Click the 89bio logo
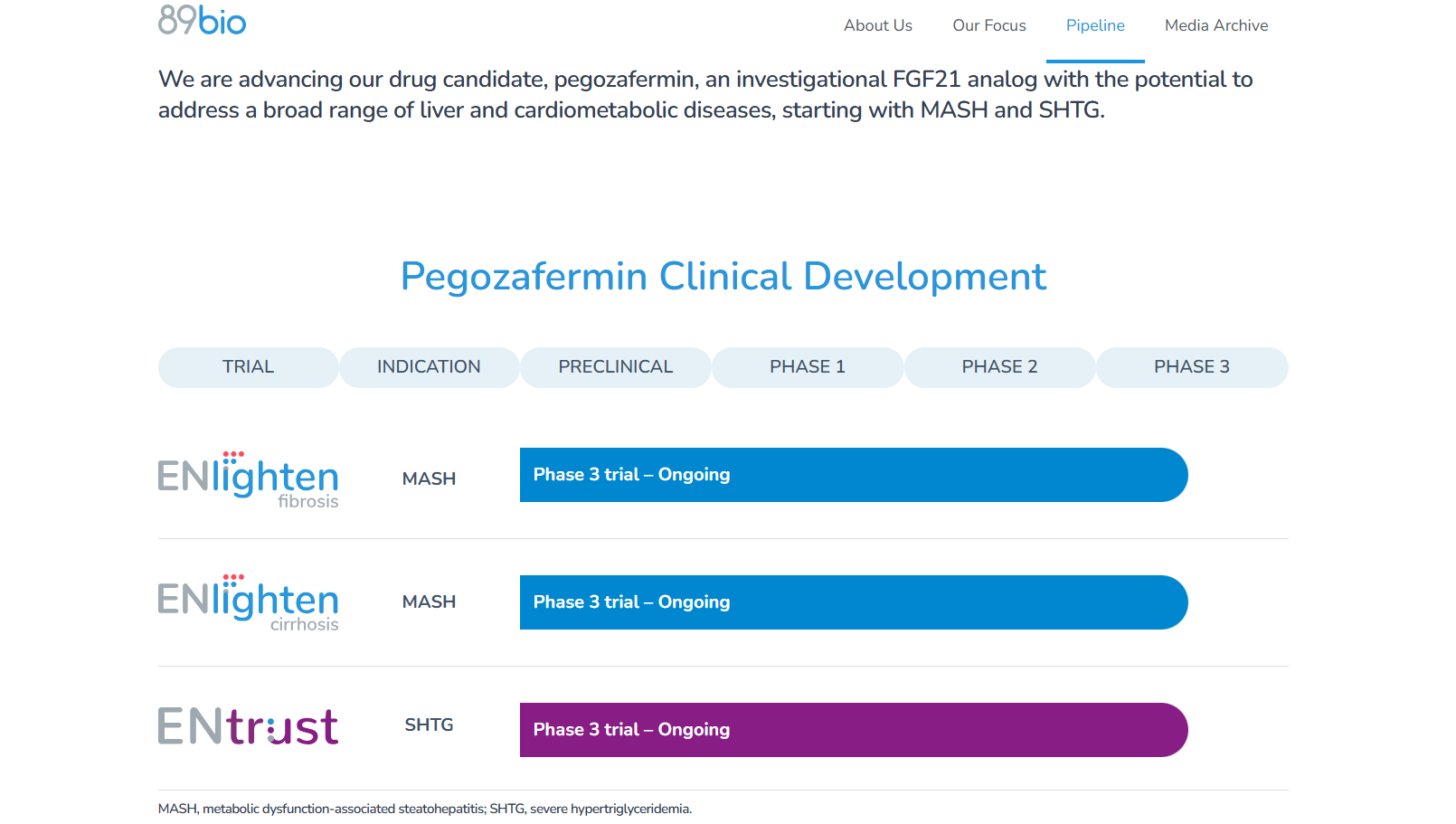 coord(202,20)
